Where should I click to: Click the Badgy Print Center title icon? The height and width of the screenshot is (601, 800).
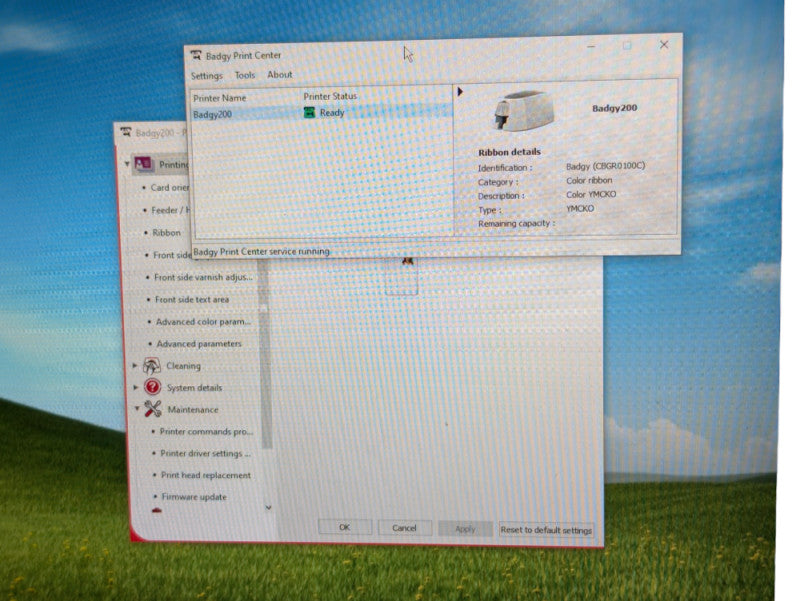(x=196, y=55)
